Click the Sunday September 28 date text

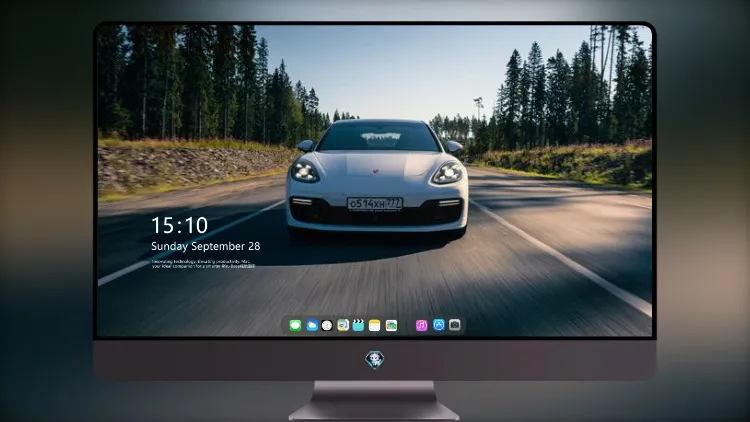[x=206, y=246]
